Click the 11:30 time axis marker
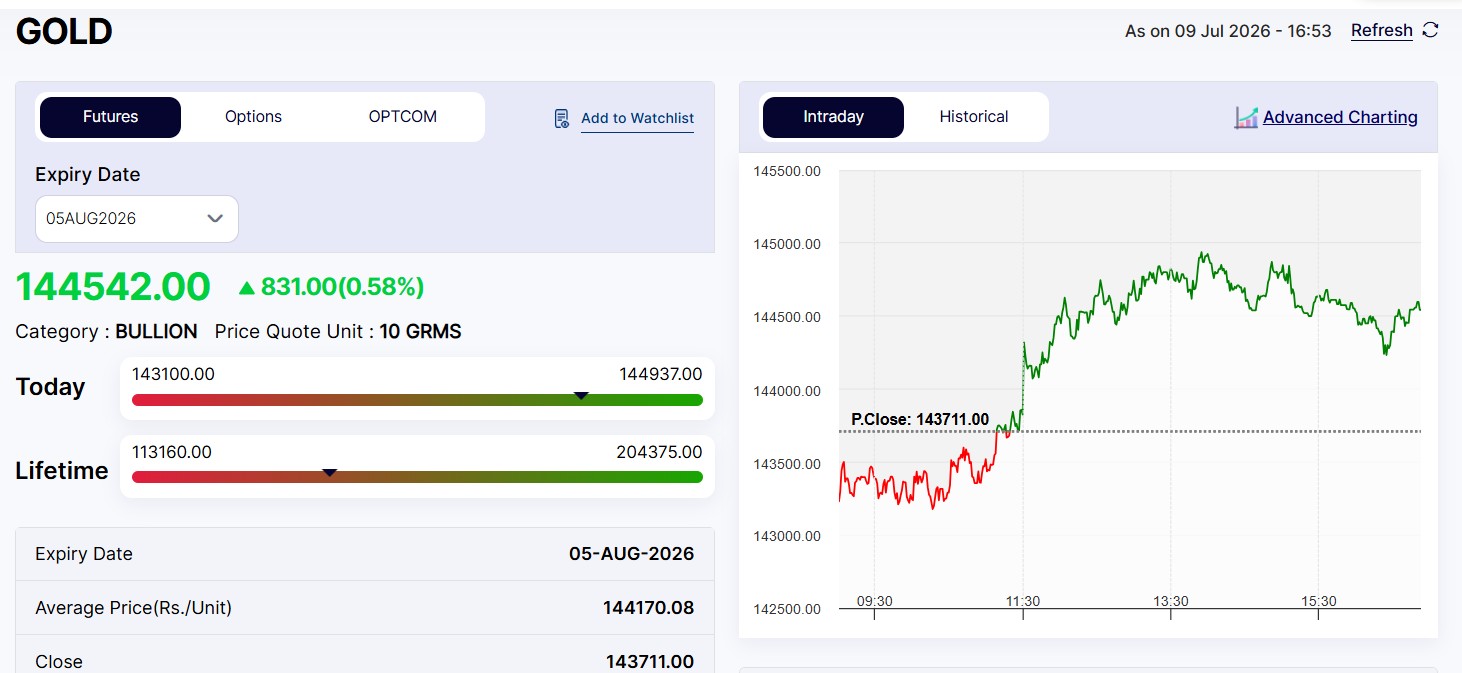This screenshot has height=673, width=1462. click(1023, 601)
